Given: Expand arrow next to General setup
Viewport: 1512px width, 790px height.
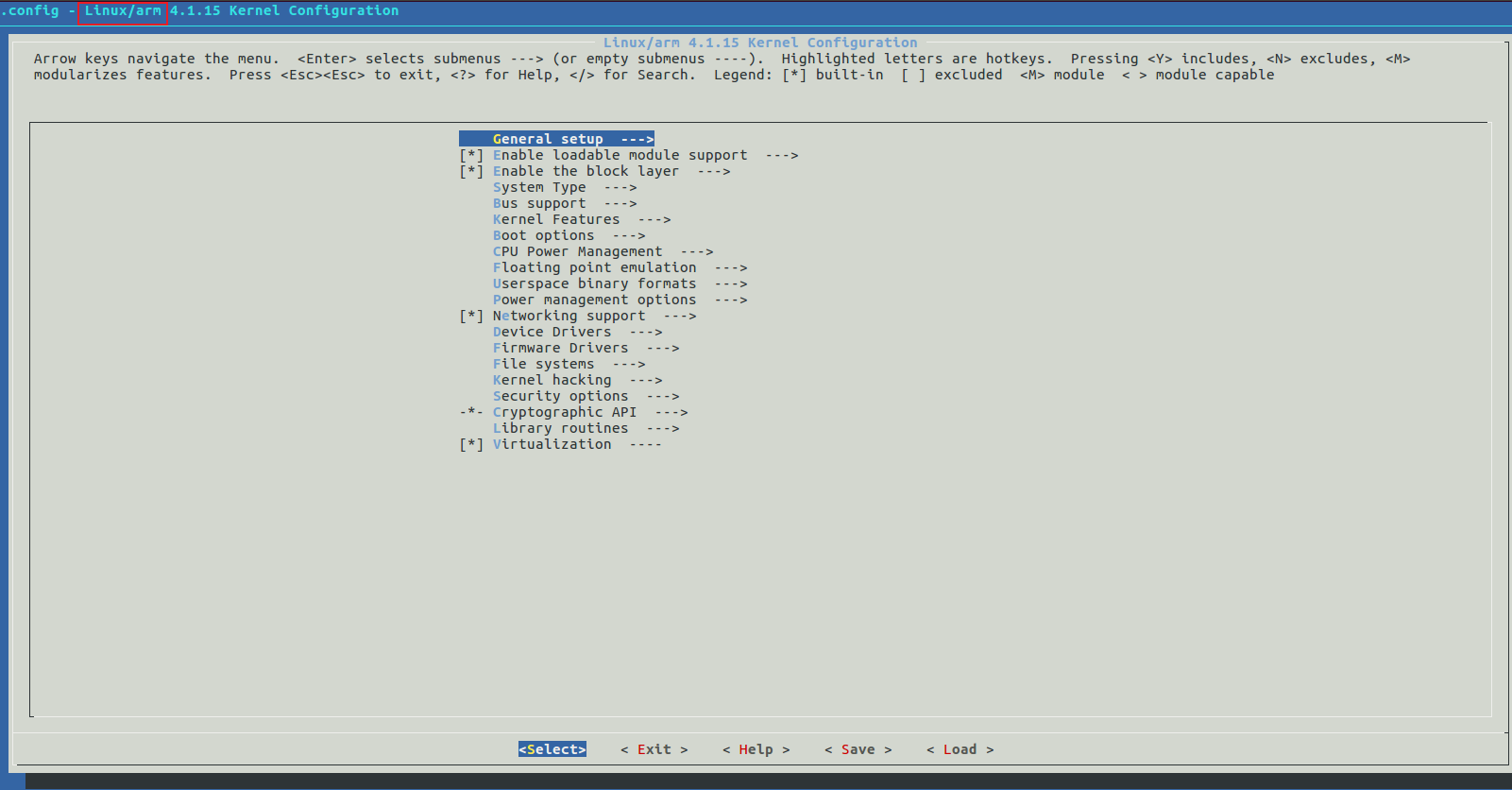Looking at the screenshot, I should [x=637, y=139].
